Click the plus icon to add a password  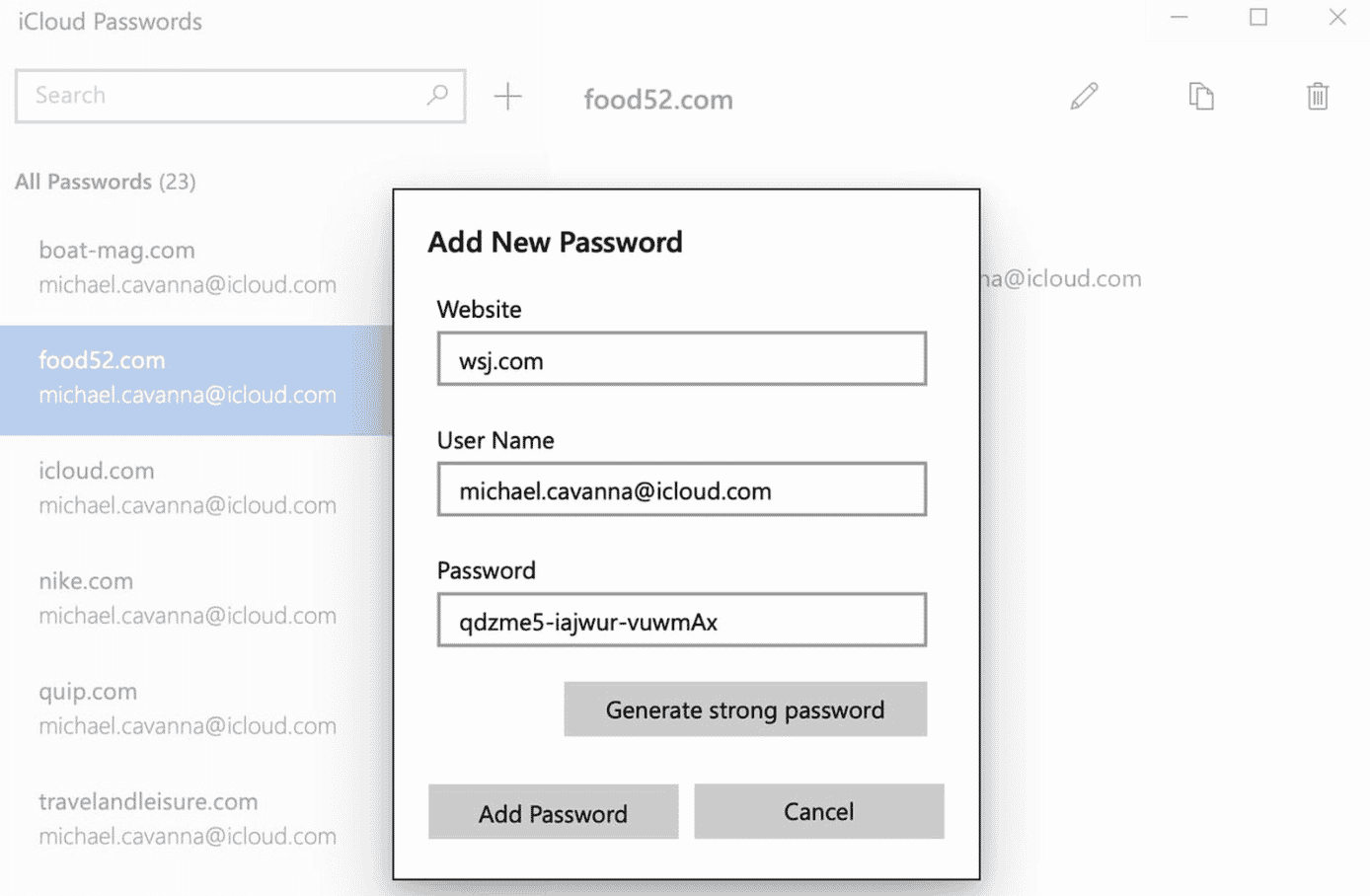(507, 96)
